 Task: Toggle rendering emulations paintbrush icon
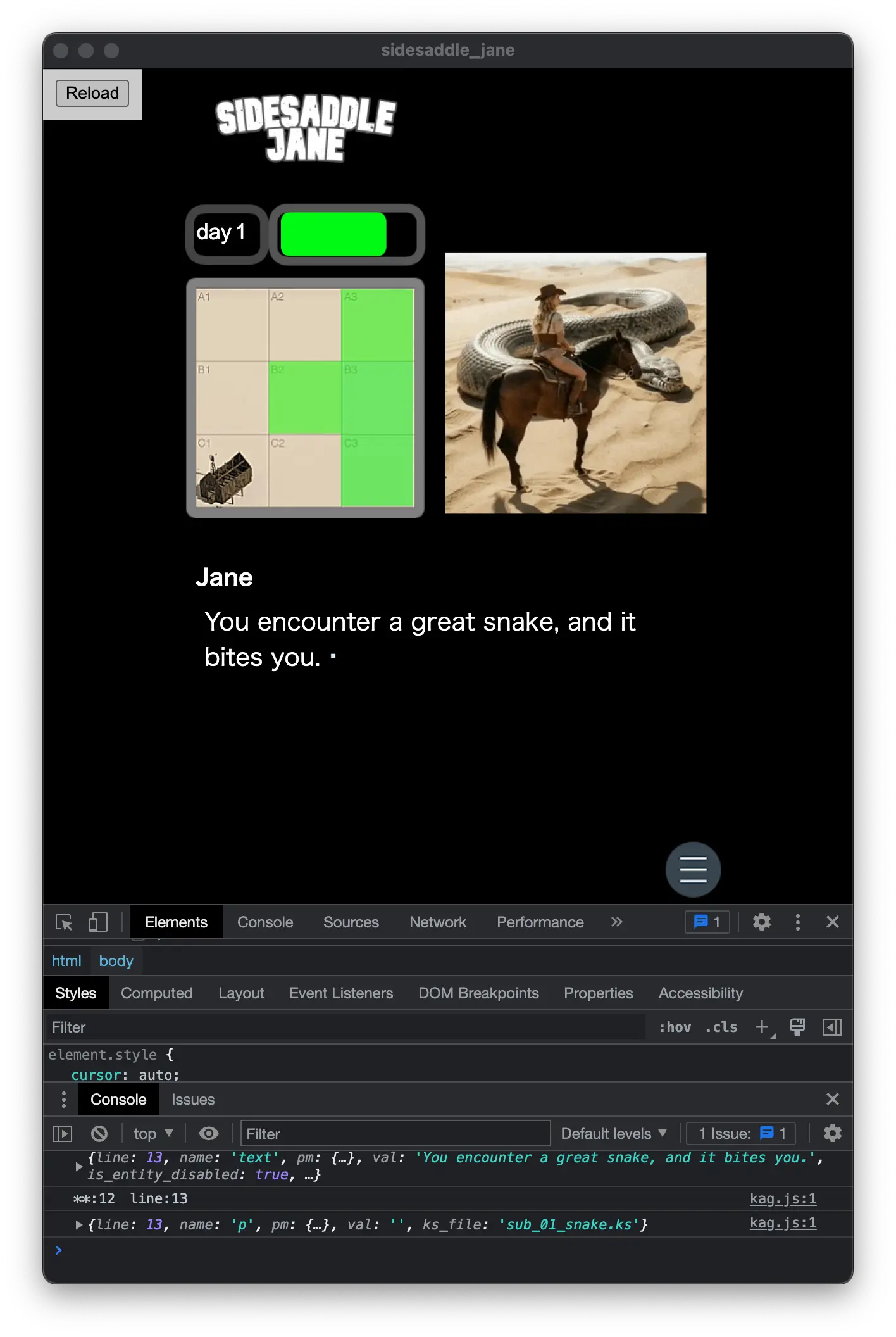tap(797, 1027)
